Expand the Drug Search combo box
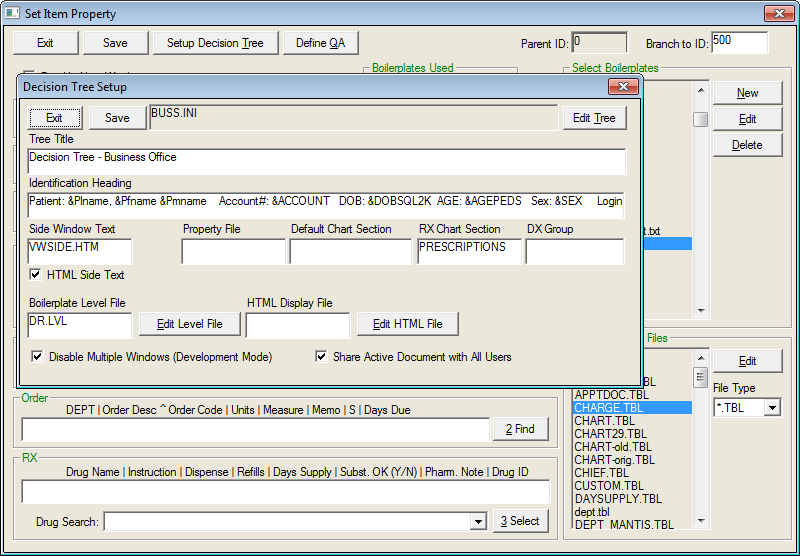The width and height of the screenshot is (800, 556). (478, 522)
